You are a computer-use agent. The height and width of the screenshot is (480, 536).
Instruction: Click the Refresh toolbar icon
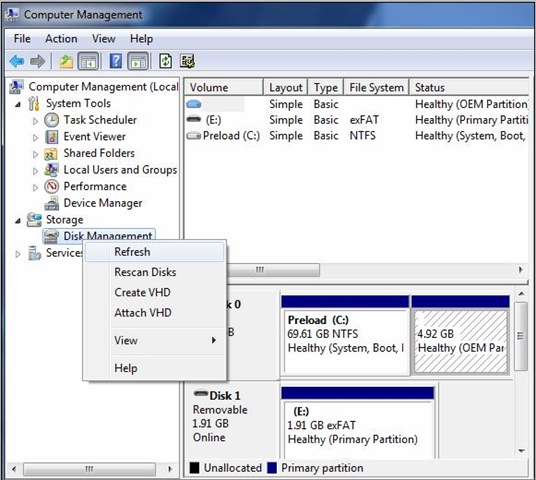[166, 62]
